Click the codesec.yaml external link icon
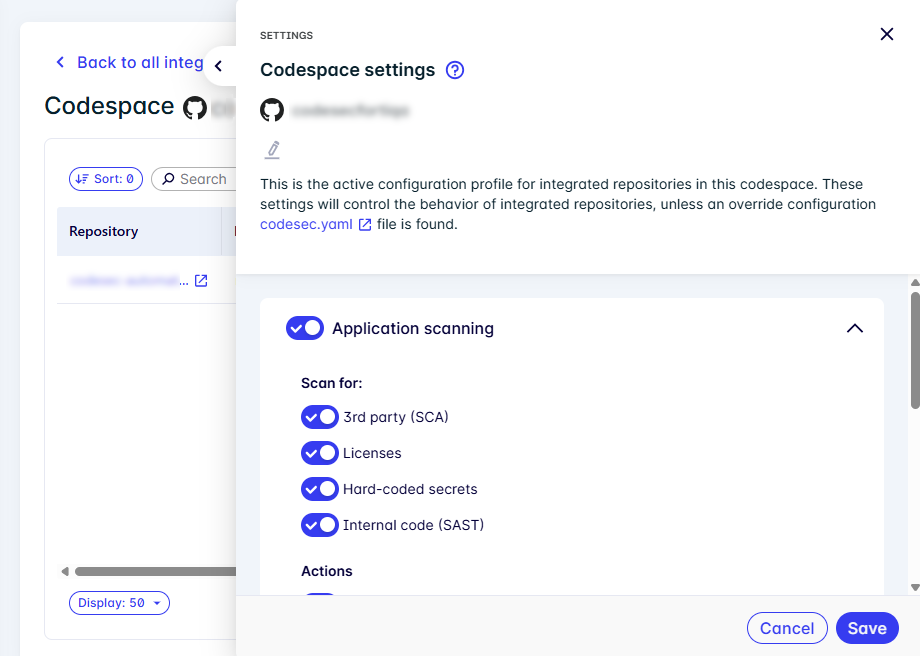The width and height of the screenshot is (920, 656). [x=365, y=225]
